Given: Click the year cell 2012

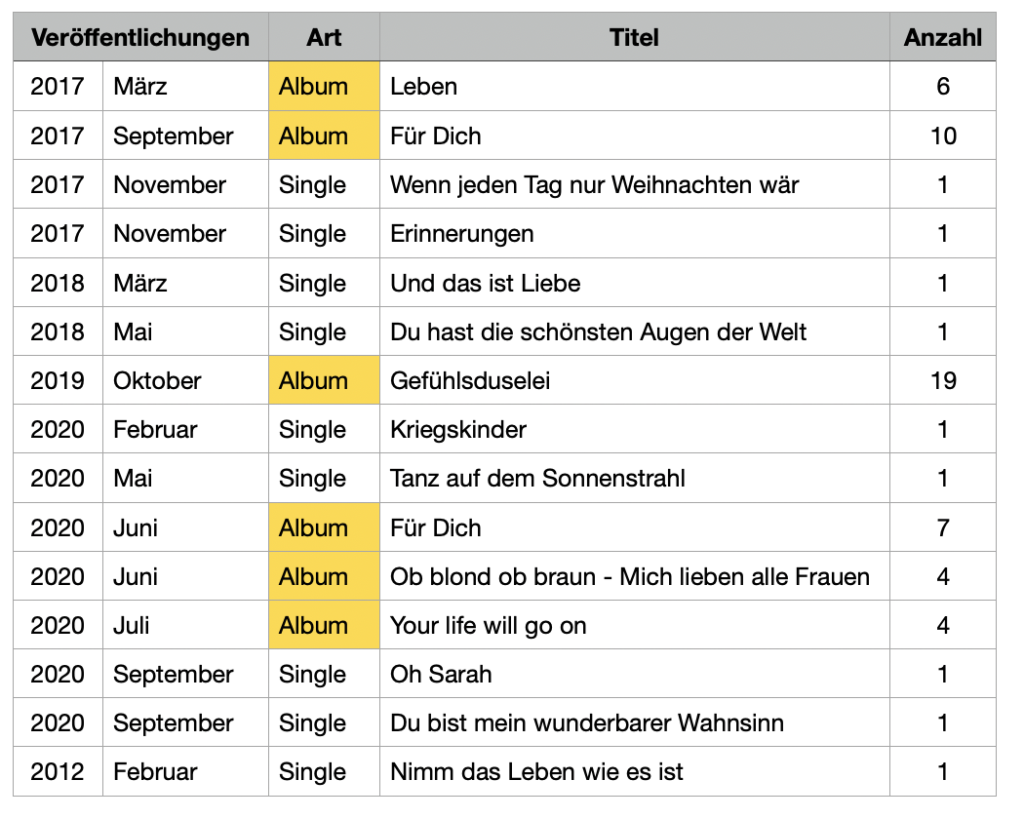Looking at the screenshot, I should [x=58, y=771].
